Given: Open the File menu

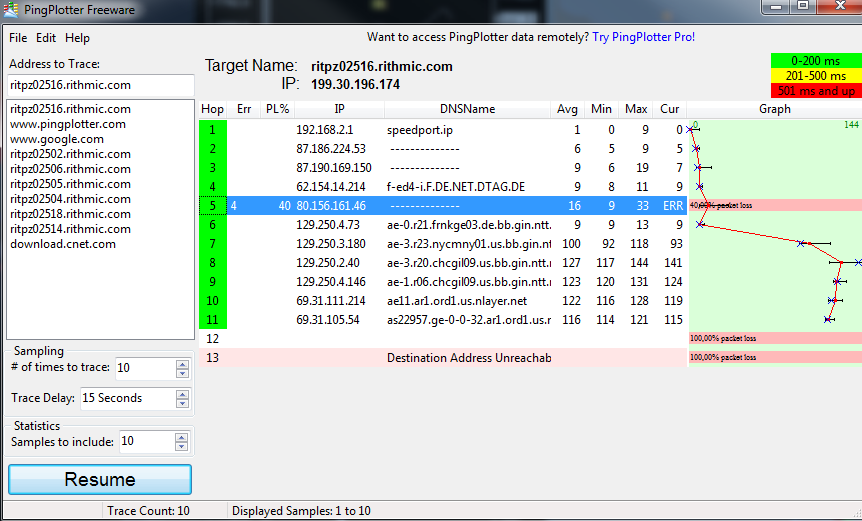Looking at the screenshot, I should (18, 38).
